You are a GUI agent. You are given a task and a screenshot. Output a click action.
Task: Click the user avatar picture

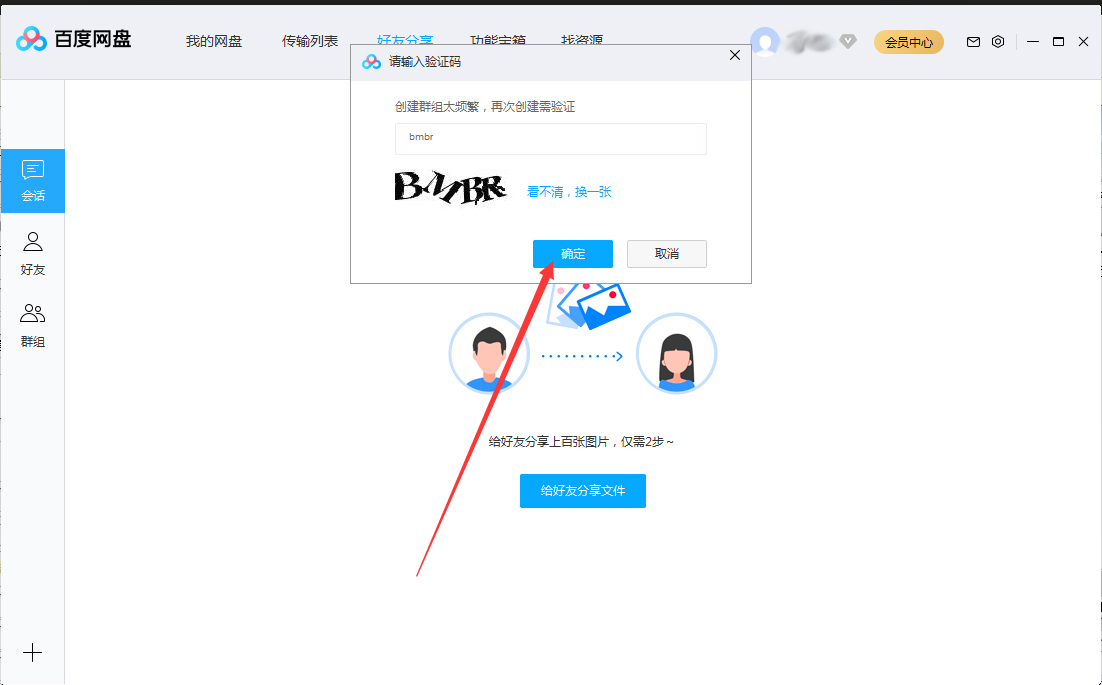pos(765,41)
